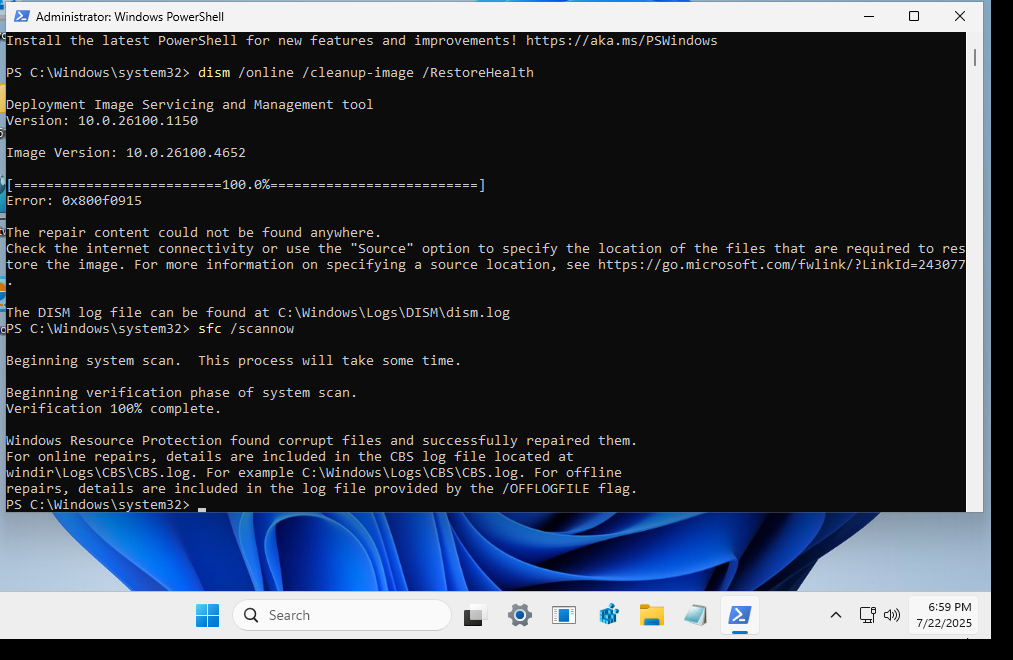Click the C:\Windows\Logs\DISM\dism.log path
The height and width of the screenshot is (660, 1013).
(394, 313)
